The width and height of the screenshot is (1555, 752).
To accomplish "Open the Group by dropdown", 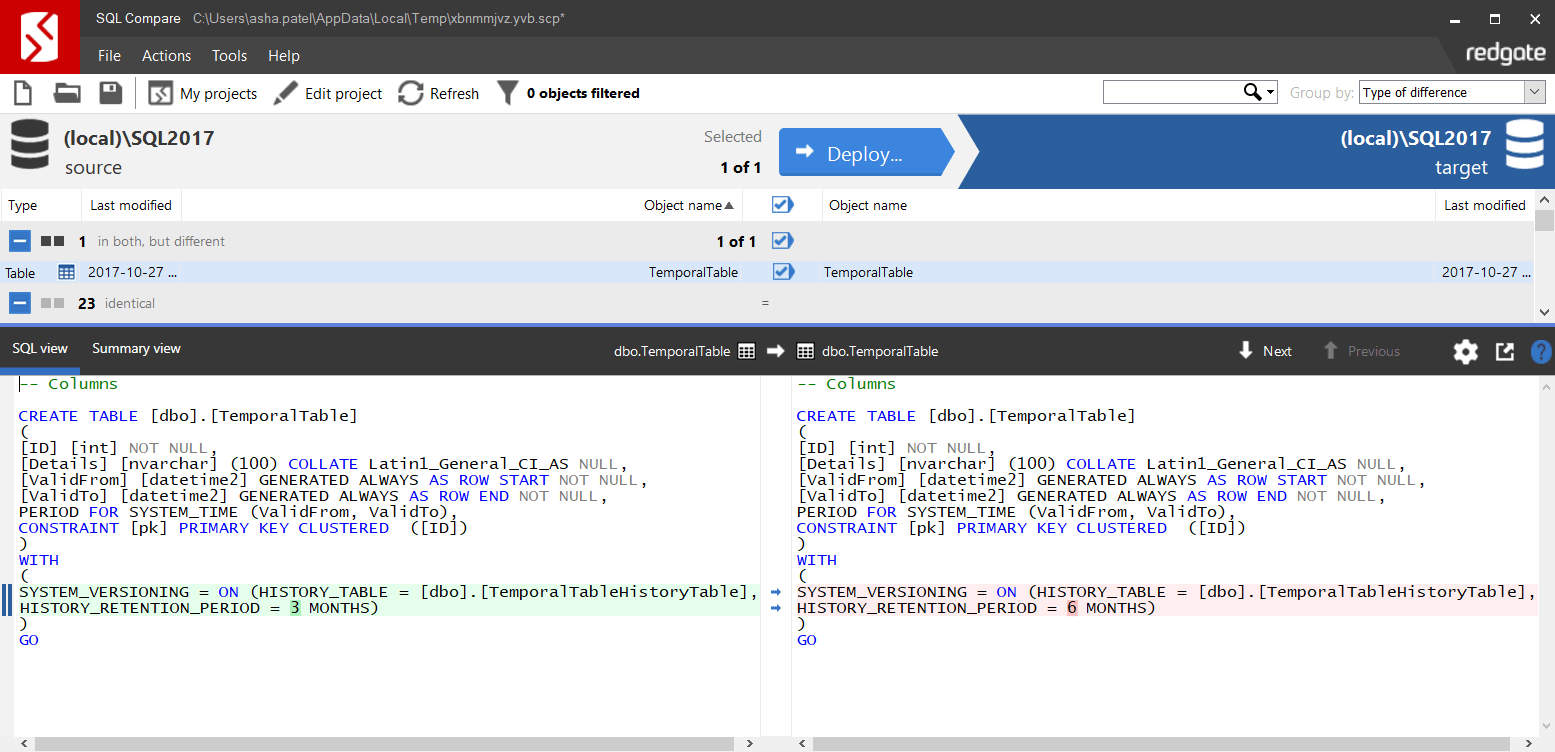I will pos(1452,92).
